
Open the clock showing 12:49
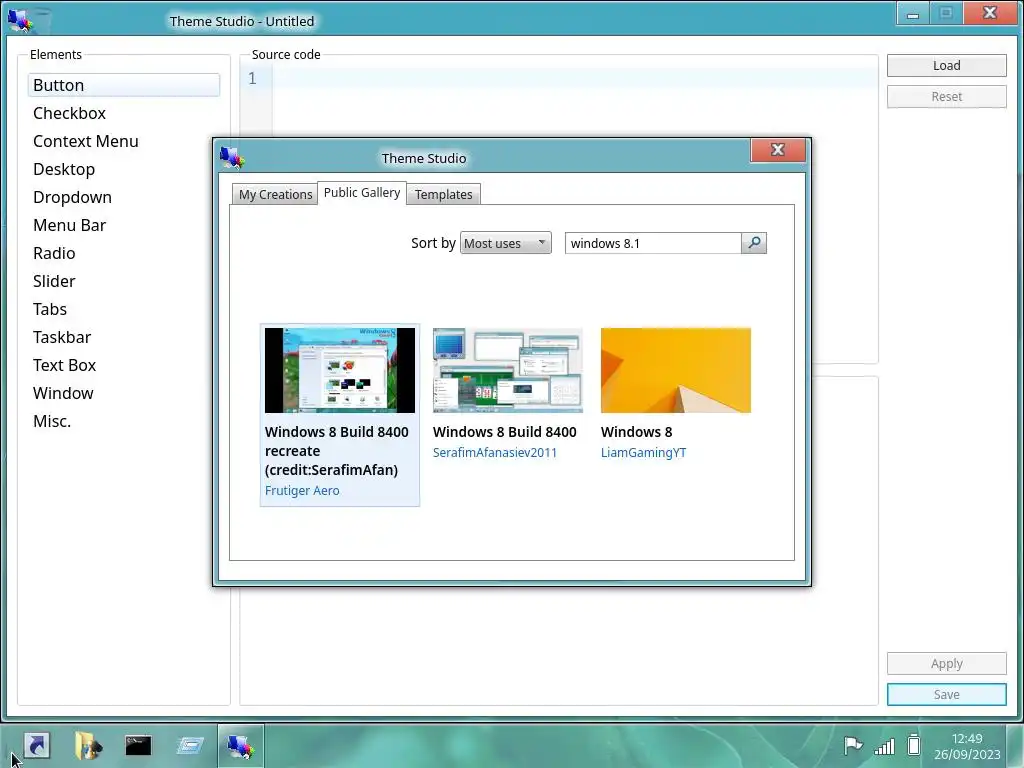point(967,746)
